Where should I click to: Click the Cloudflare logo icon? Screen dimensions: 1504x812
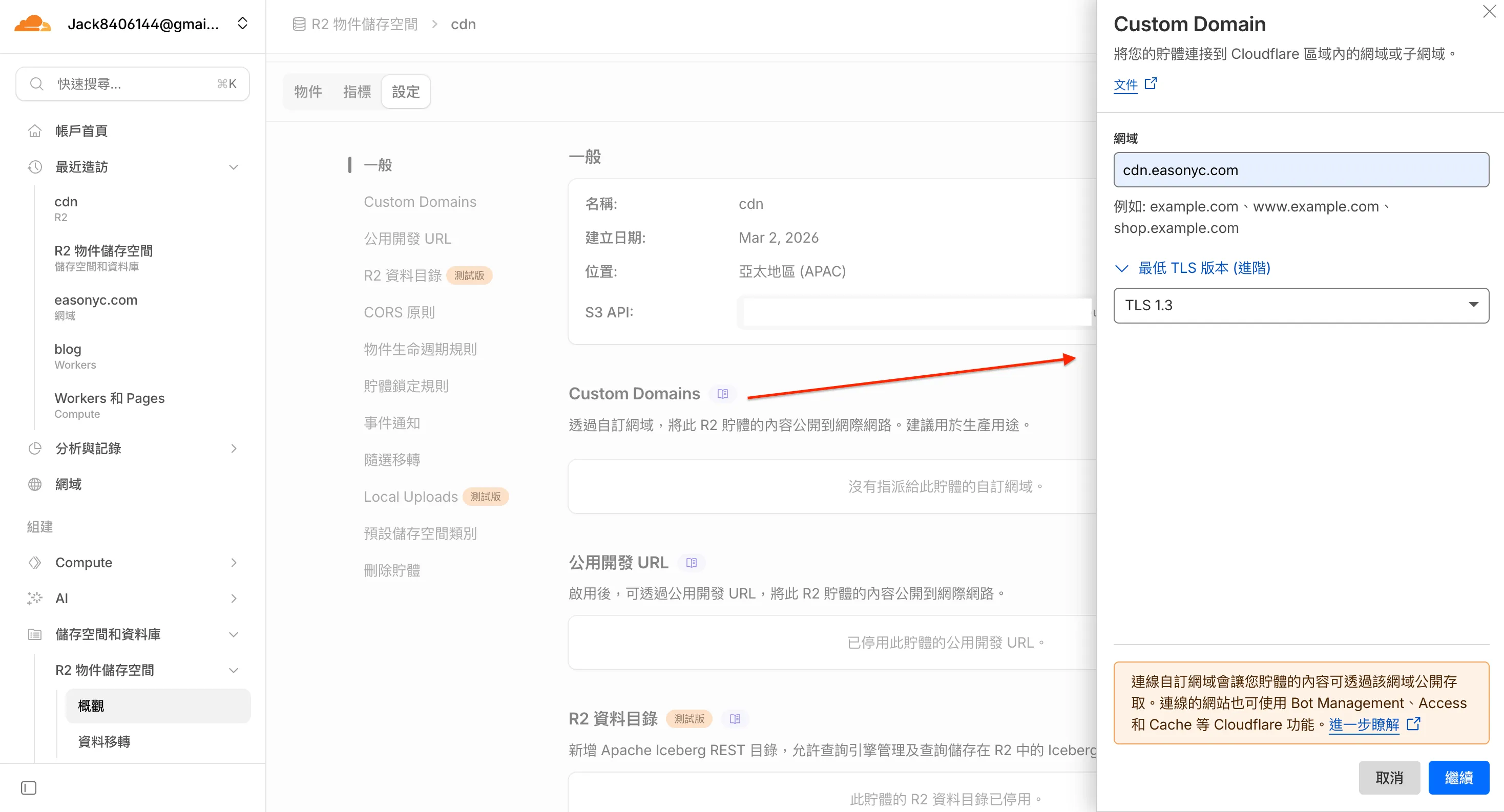pos(32,24)
